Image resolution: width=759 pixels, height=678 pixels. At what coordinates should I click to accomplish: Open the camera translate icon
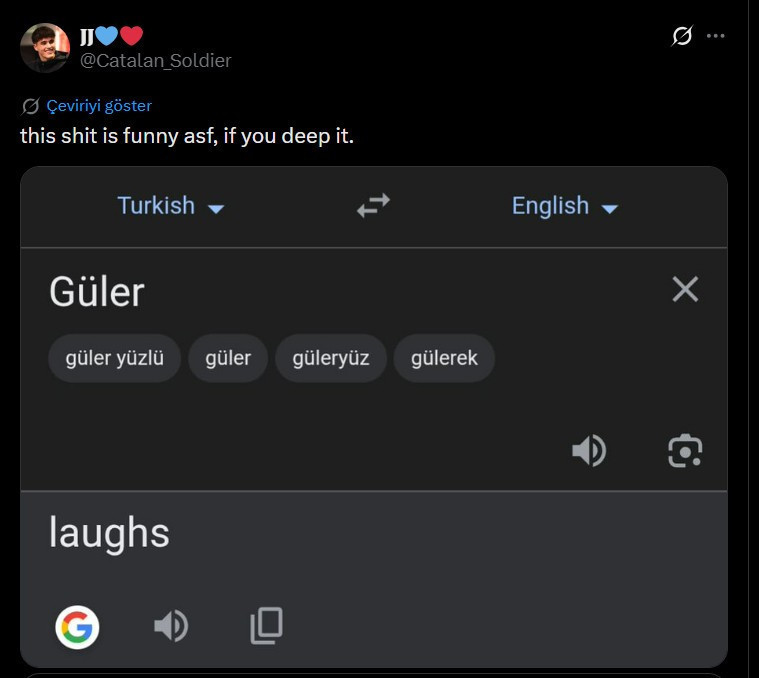685,451
